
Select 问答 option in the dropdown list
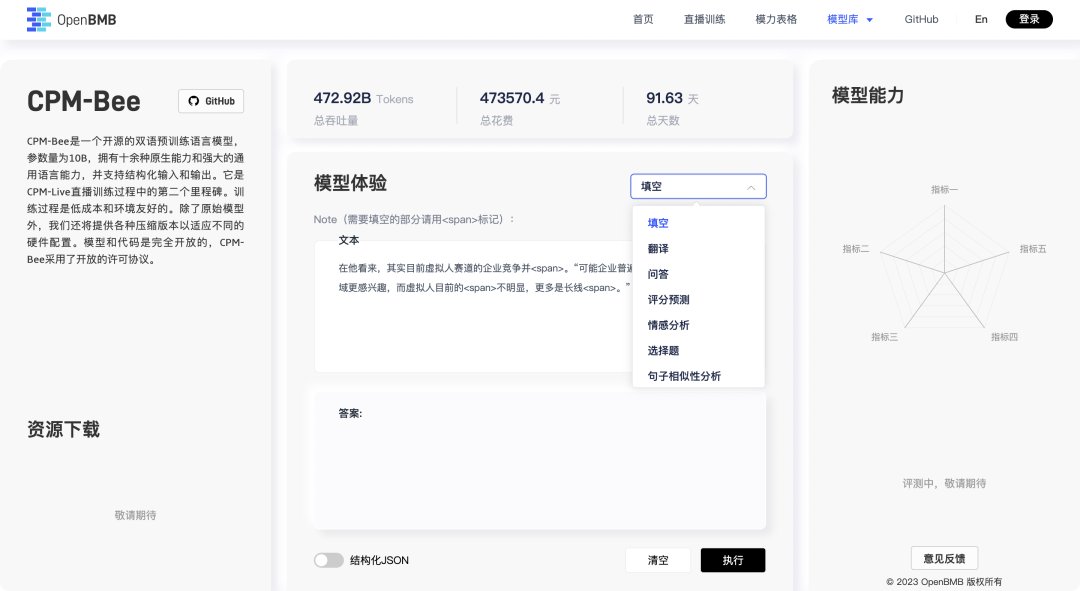(698, 274)
